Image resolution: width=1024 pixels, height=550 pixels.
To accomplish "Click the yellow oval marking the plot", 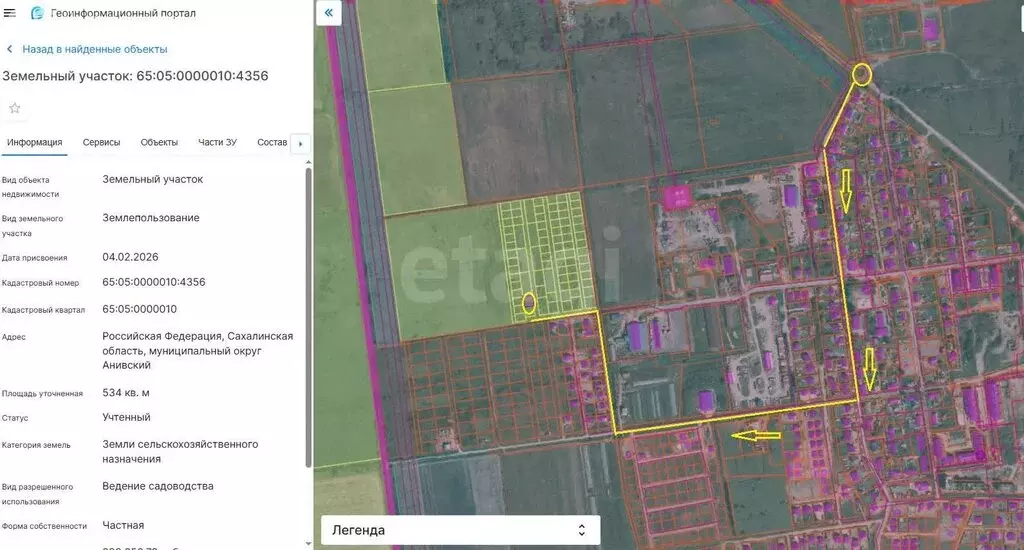I will coord(529,303).
